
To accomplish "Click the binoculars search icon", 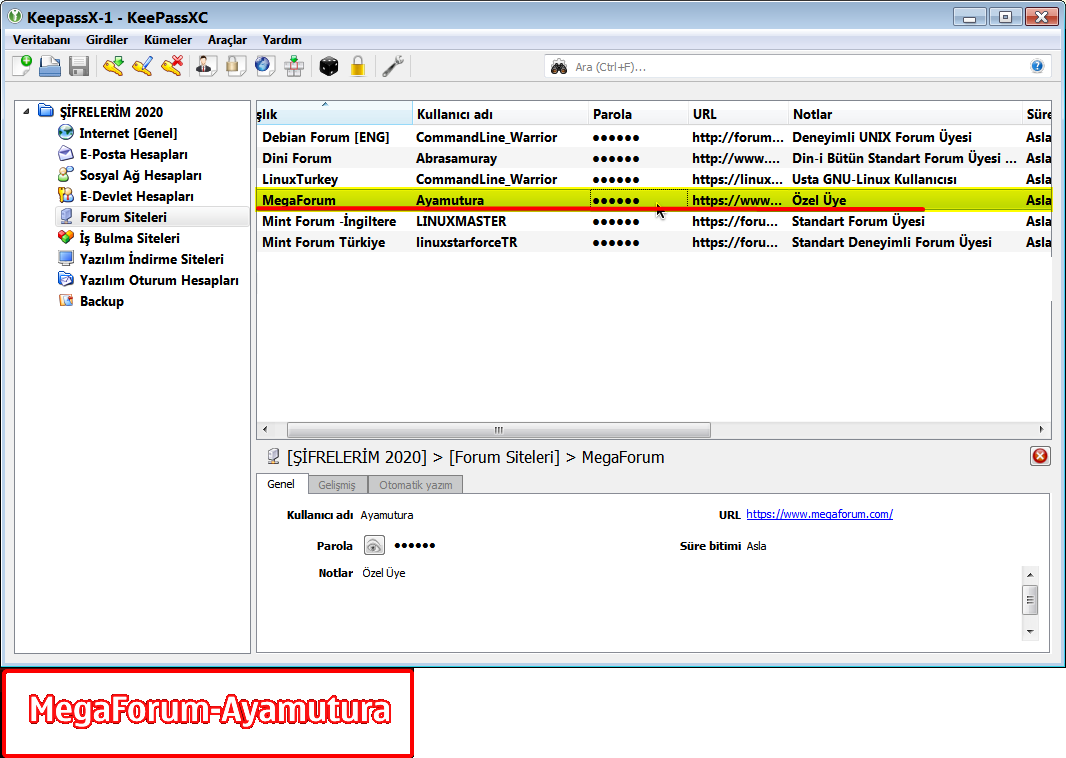I will click(559, 67).
